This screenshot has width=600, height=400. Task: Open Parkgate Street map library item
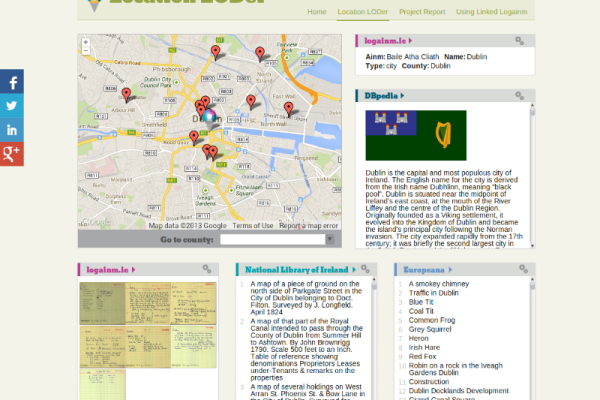[x=306, y=298]
